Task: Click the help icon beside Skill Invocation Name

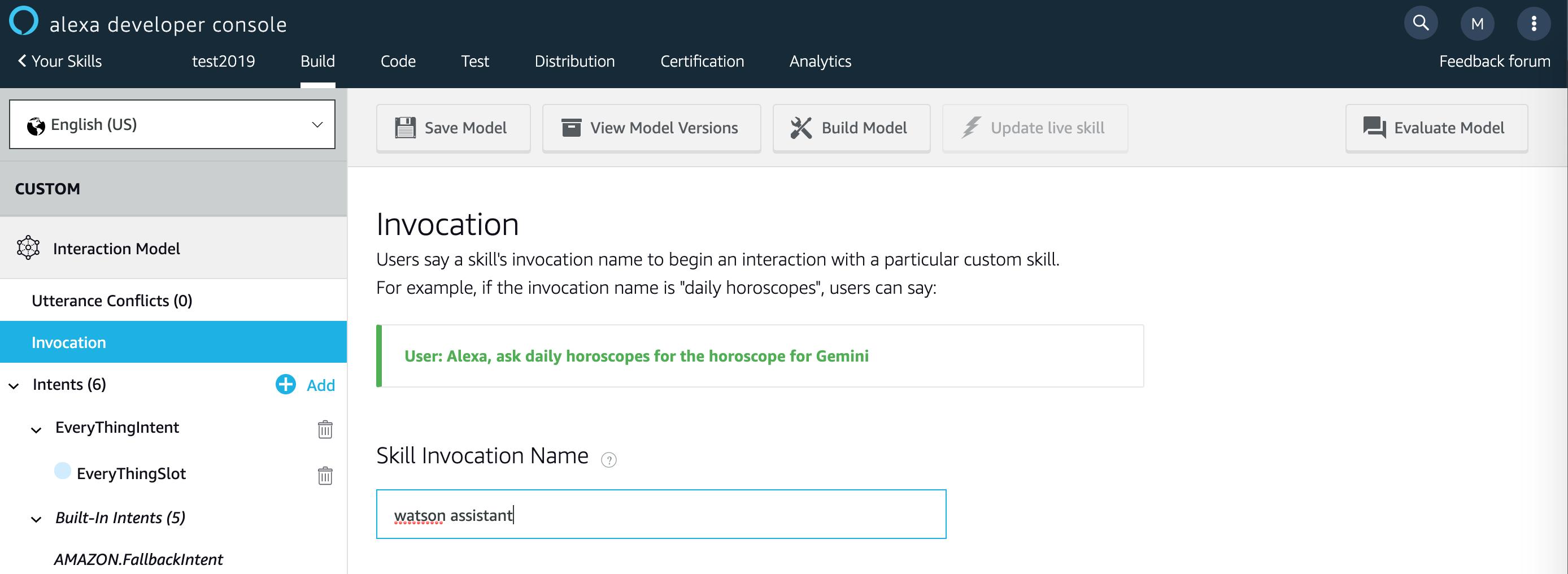Action: (609, 459)
